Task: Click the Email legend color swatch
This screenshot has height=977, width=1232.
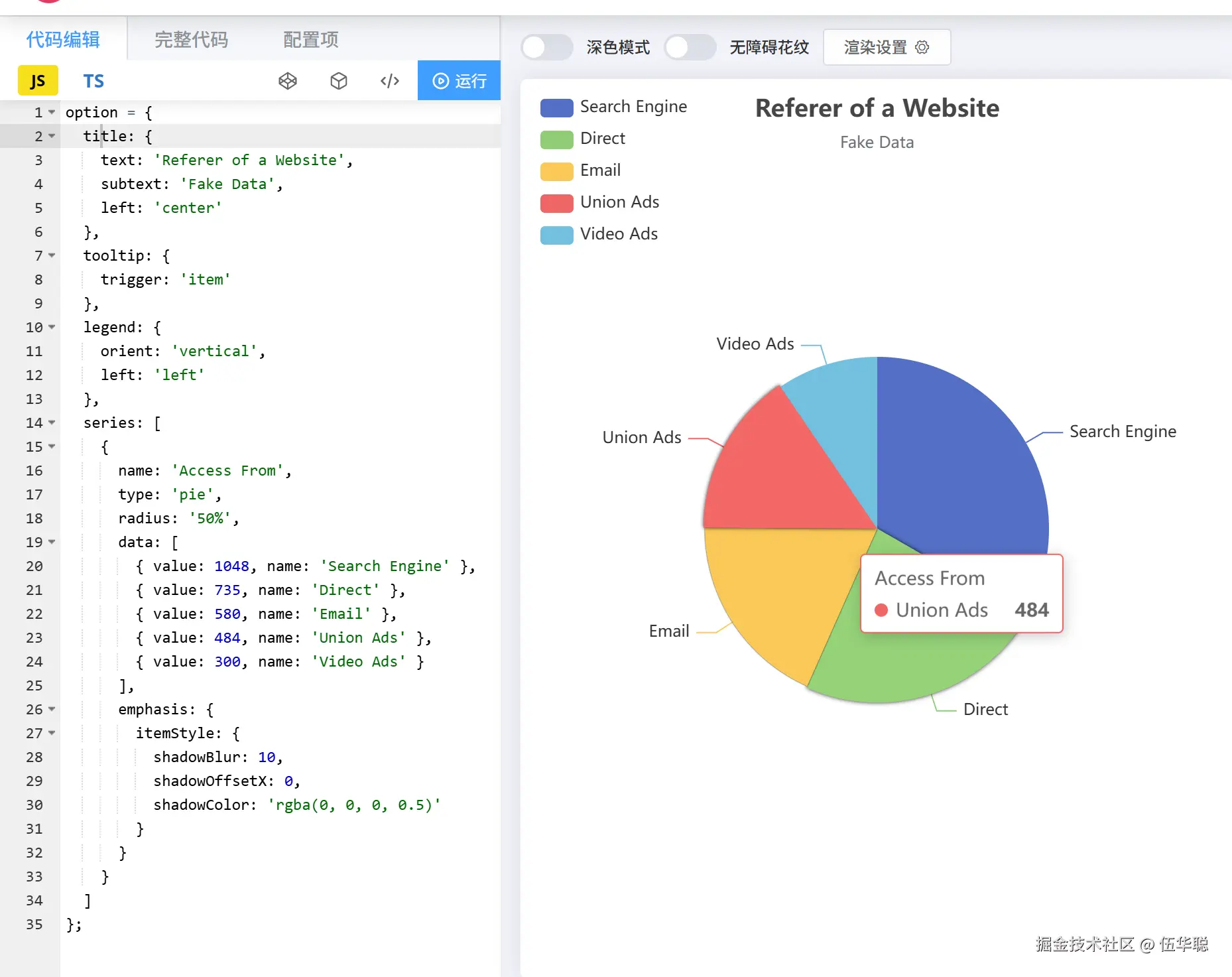Action: [556, 171]
